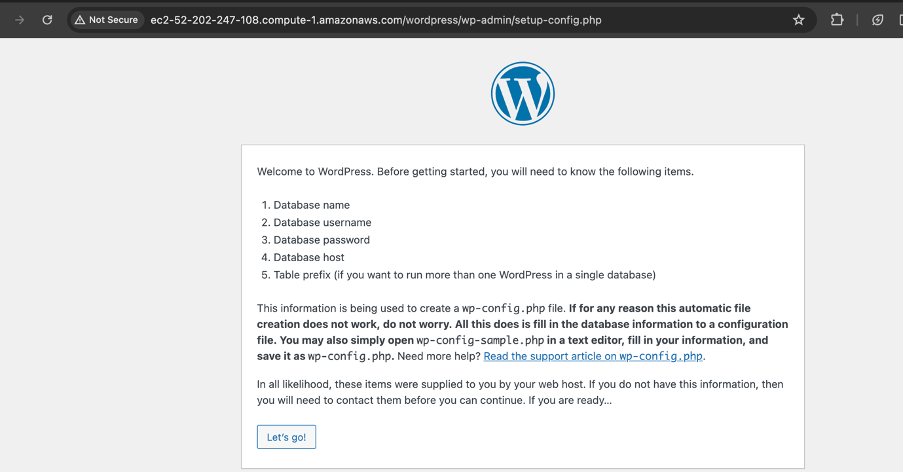
Task: Bookmark this page with the star icon
Action: (798, 19)
